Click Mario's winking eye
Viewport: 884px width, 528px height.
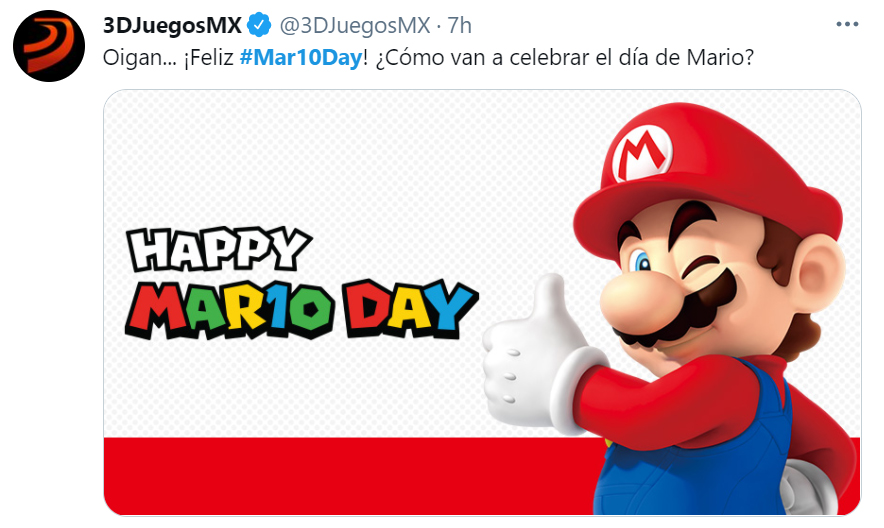[x=700, y=265]
